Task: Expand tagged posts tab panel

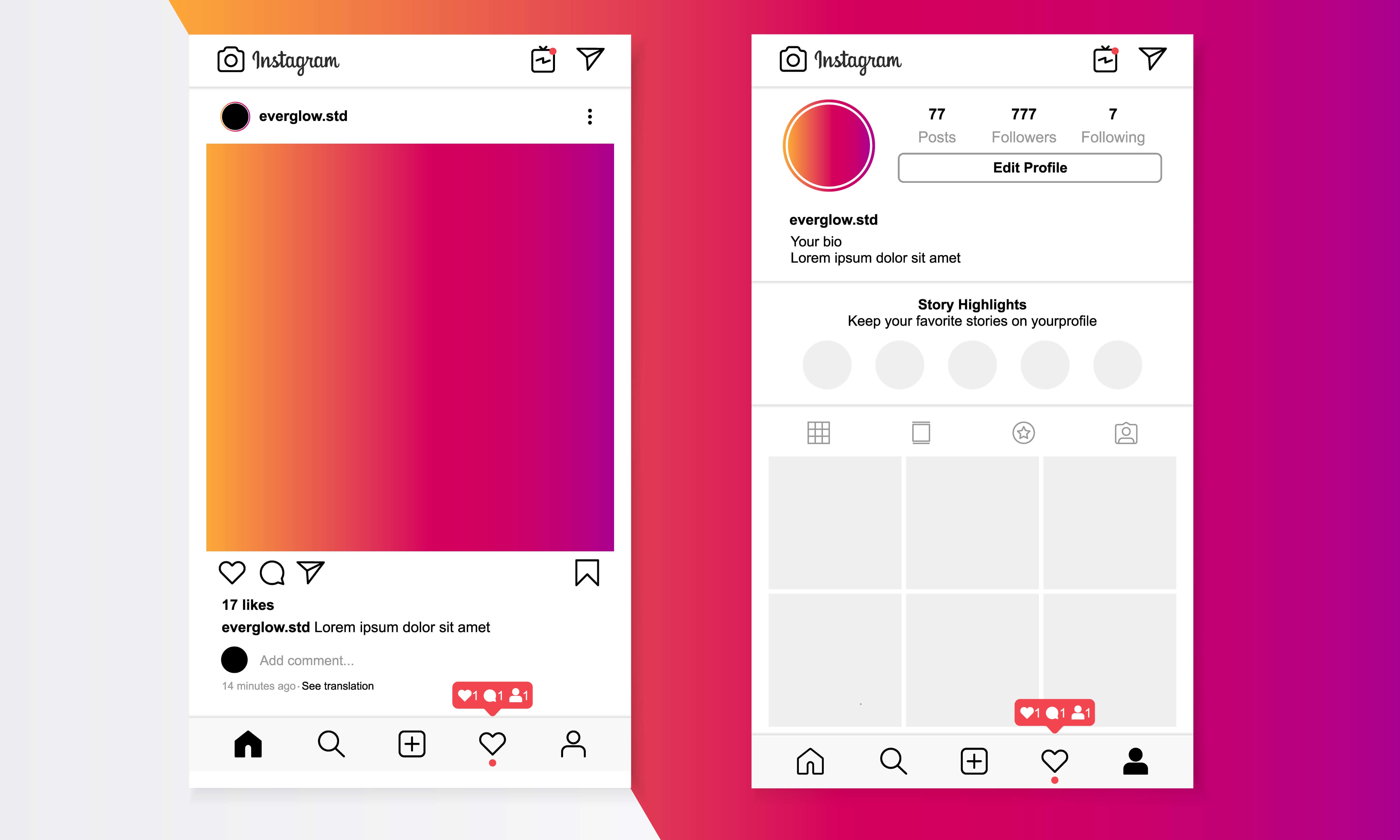Action: click(x=1125, y=433)
